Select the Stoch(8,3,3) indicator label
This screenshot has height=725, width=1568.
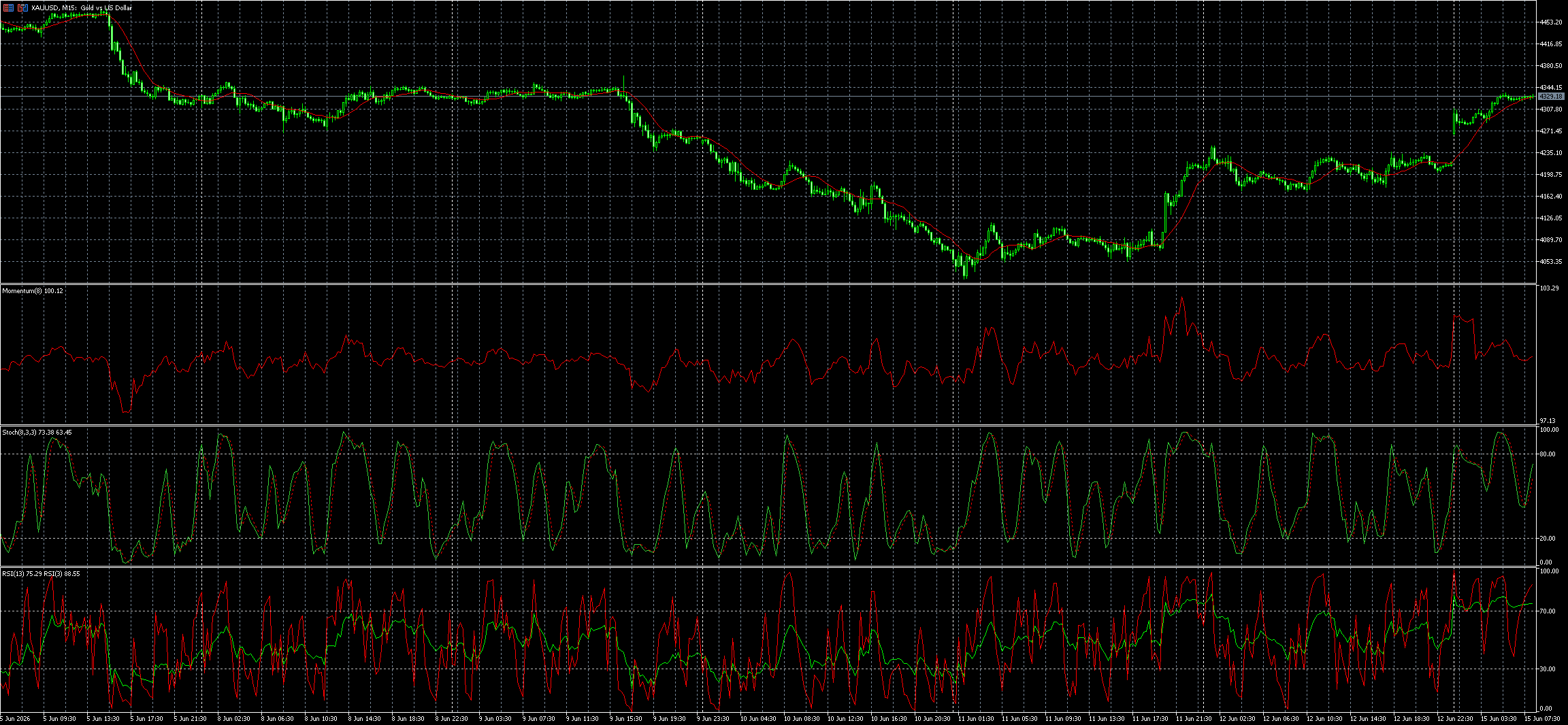coord(37,433)
